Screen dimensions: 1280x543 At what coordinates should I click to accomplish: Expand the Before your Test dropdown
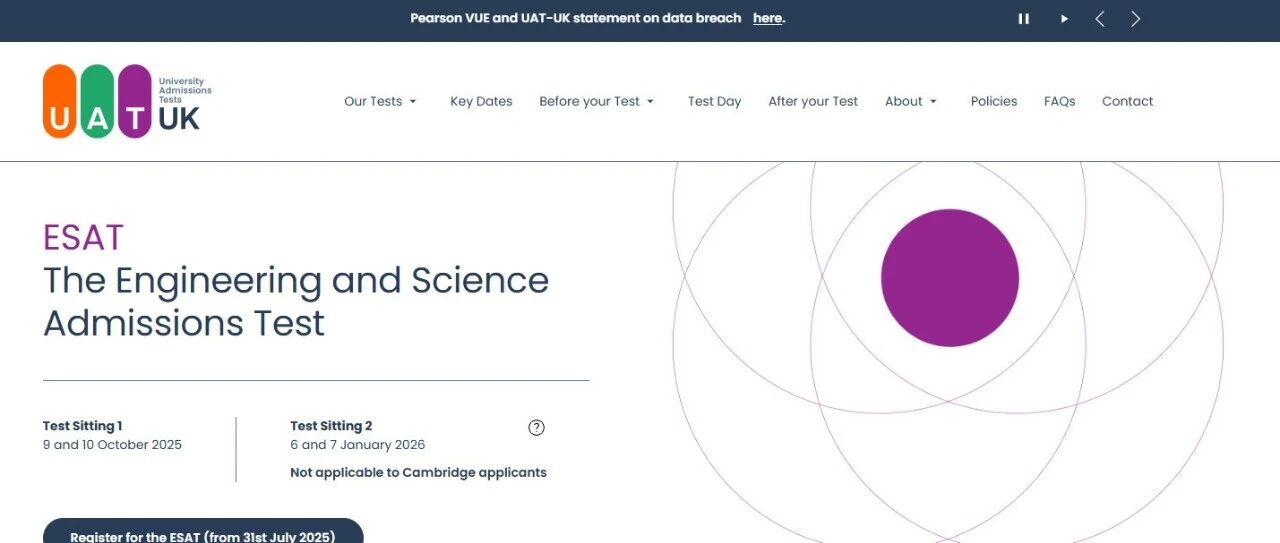(596, 101)
